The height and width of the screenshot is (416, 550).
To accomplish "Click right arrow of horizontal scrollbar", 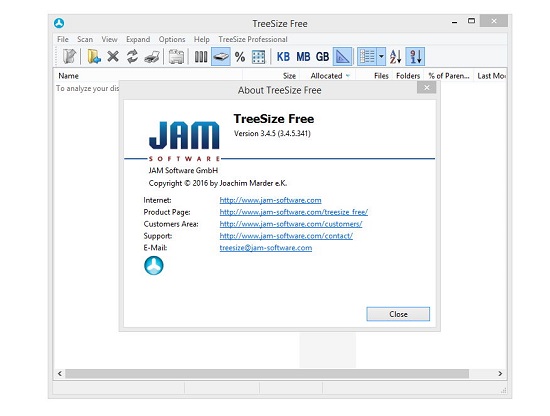I will (x=500, y=374).
